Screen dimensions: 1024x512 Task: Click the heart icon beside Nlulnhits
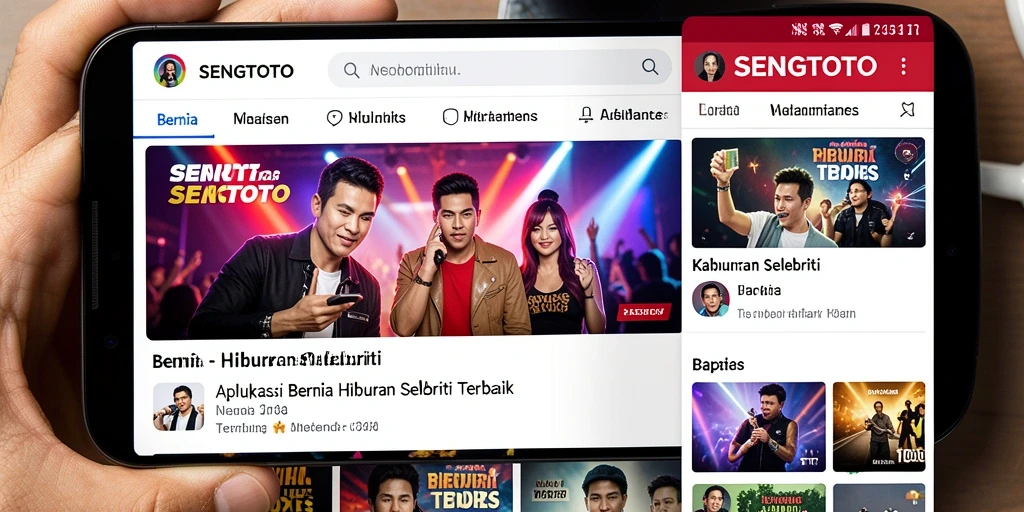pos(334,118)
